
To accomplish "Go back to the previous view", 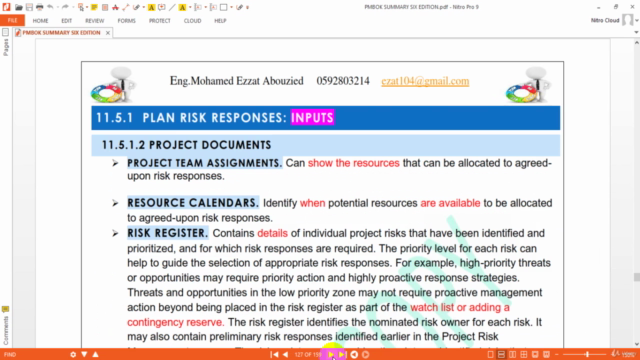I will pyautogui.click(x=354, y=354).
